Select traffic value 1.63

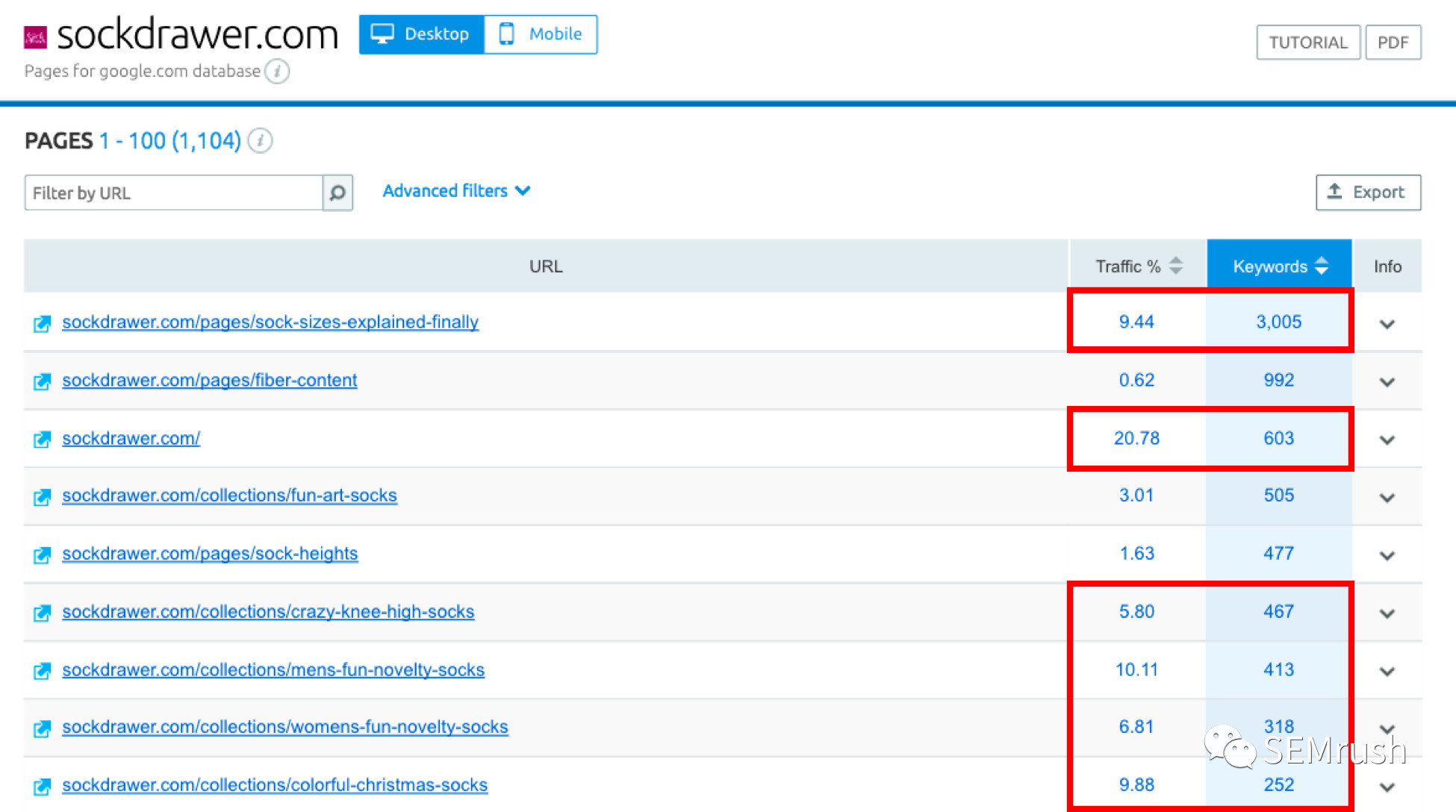[x=1136, y=554]
